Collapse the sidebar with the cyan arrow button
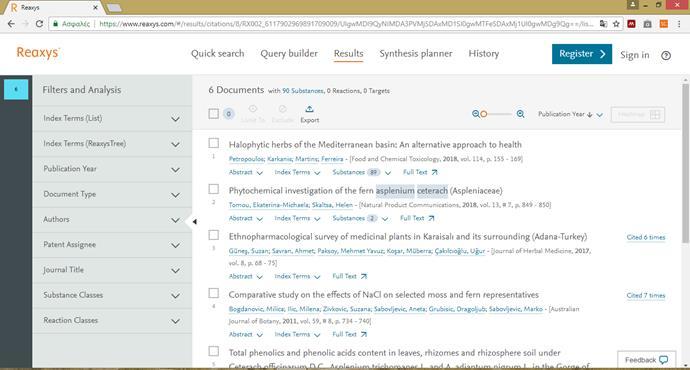690x370 pixels. pos(16,89)
